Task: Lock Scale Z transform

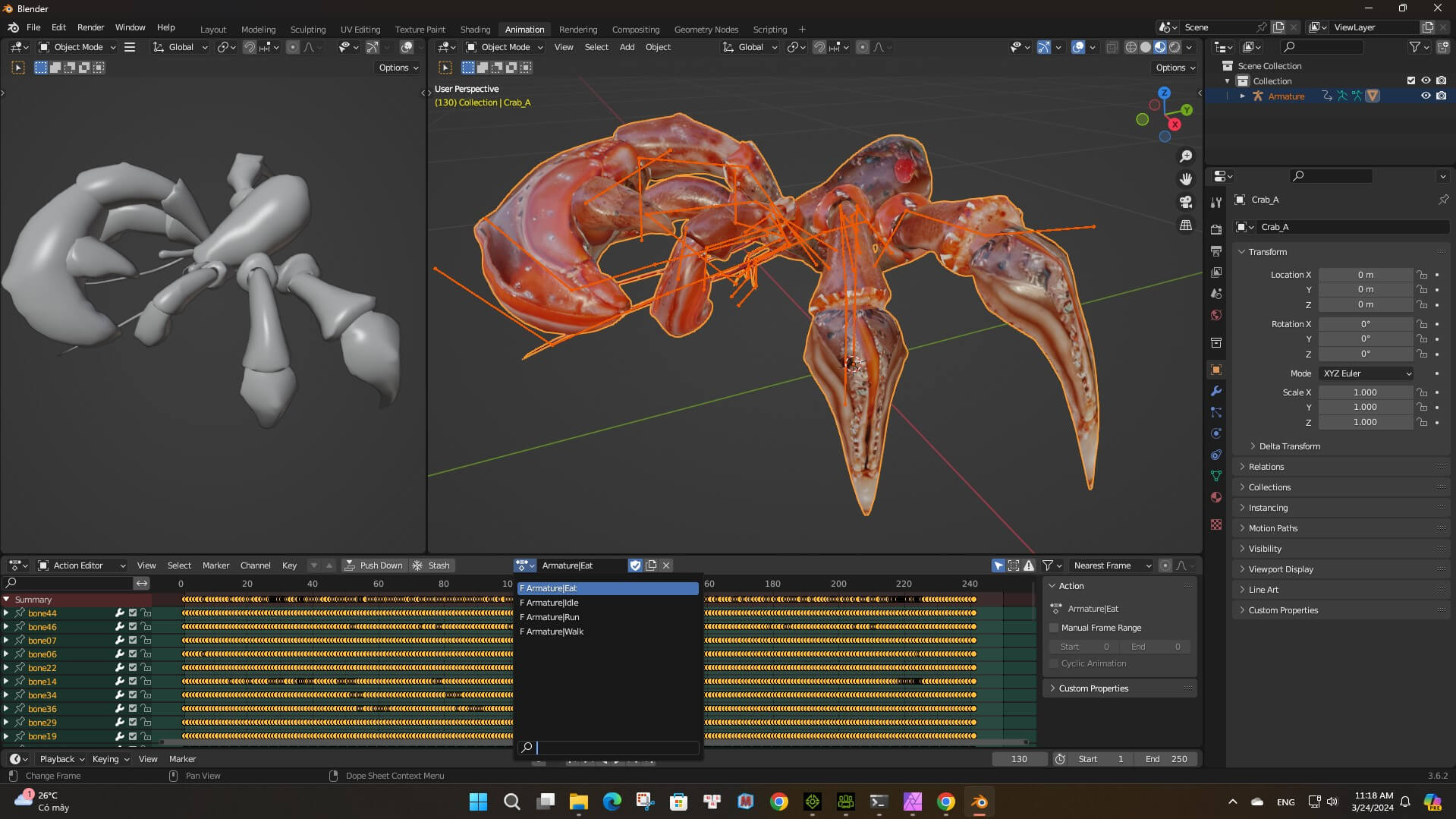Action: click(1422, 422)
